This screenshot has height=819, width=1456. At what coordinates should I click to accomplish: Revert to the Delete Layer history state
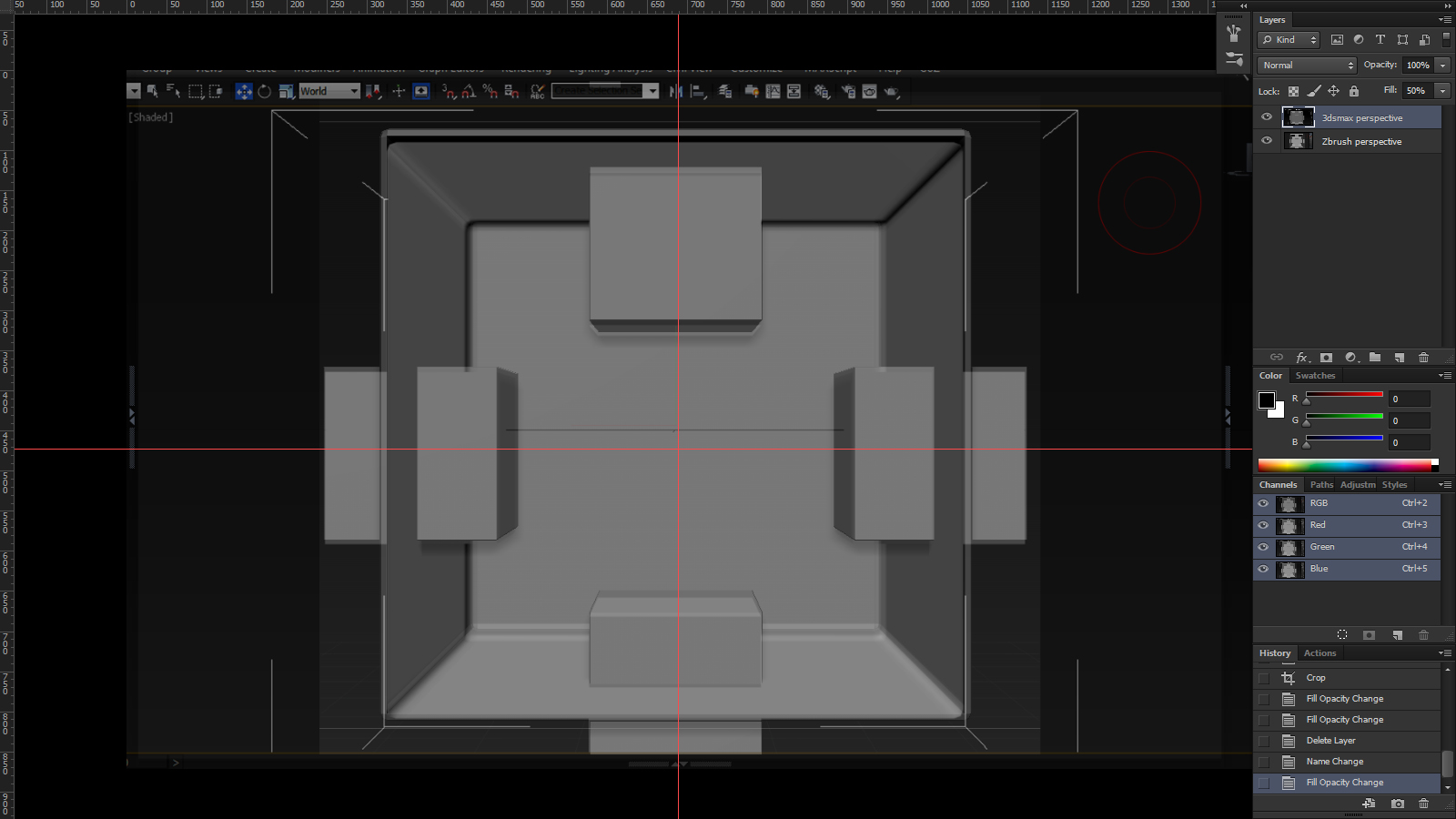[x=1330, y=741]
